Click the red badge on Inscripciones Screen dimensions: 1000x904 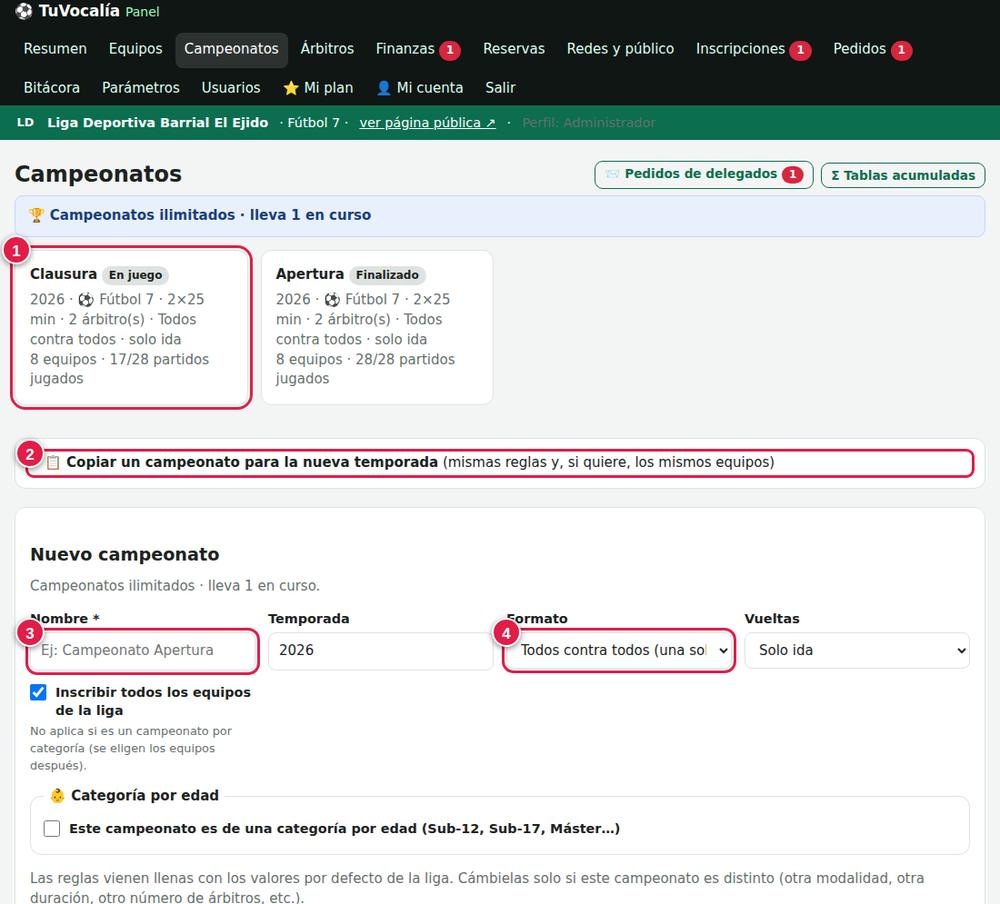tap(800, 50)
